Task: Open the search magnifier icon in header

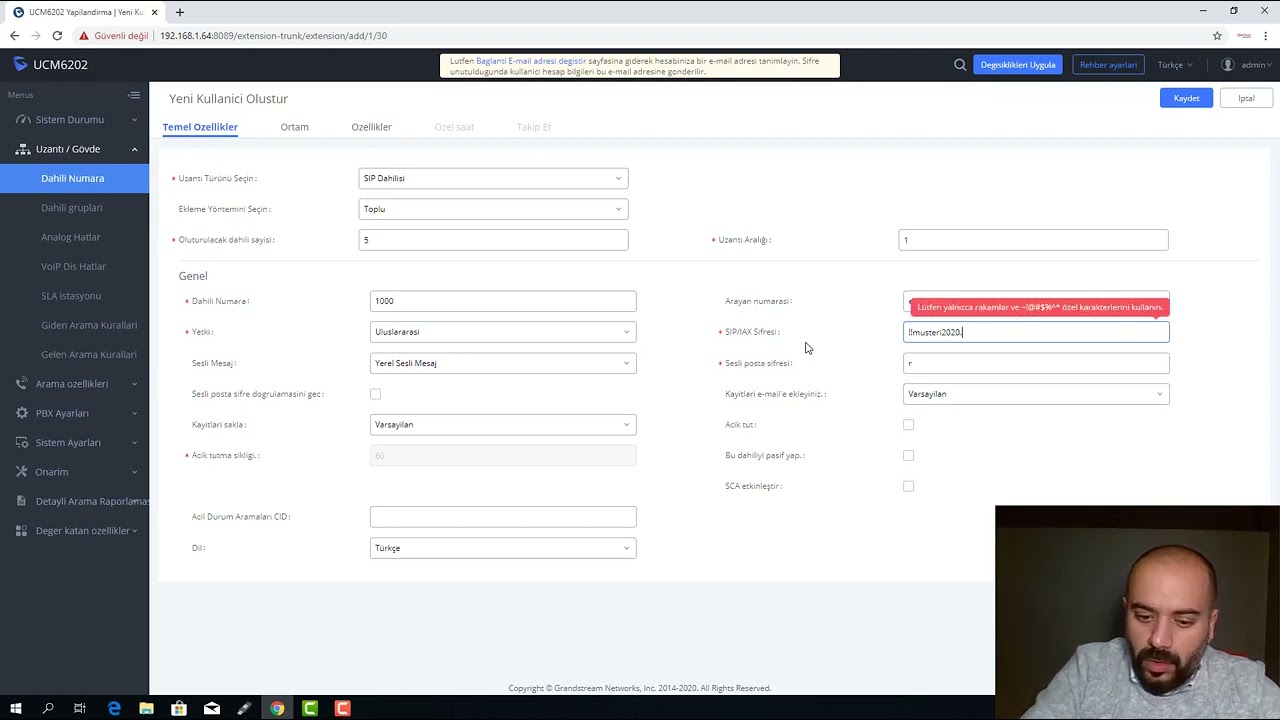Action: (x=960, y=65)
